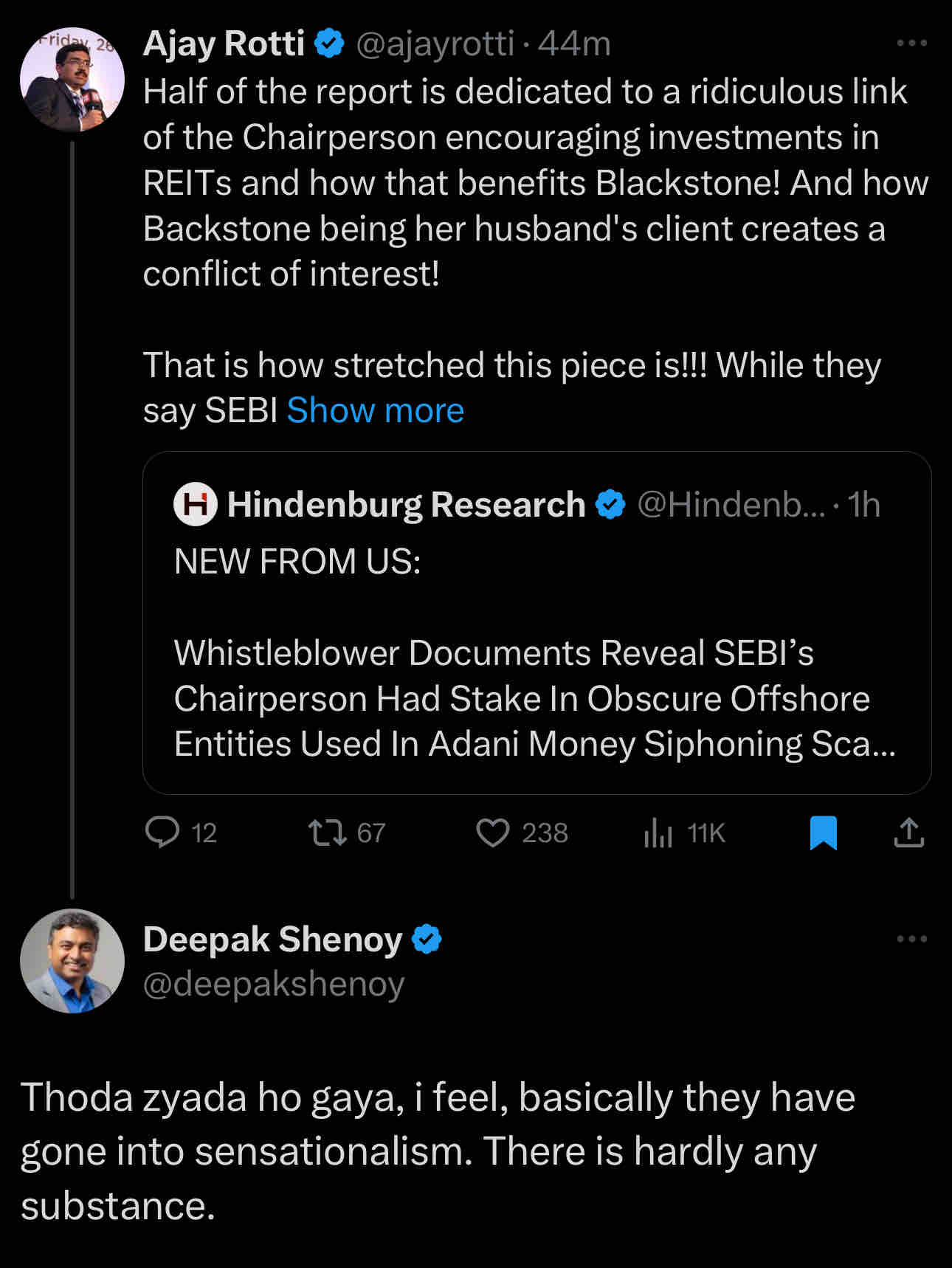Image resolution: width=952 pixels, height=1268 pixels.
Task: Share Ajay Rotti's tweet via the share icon
Action: (909, 833)
